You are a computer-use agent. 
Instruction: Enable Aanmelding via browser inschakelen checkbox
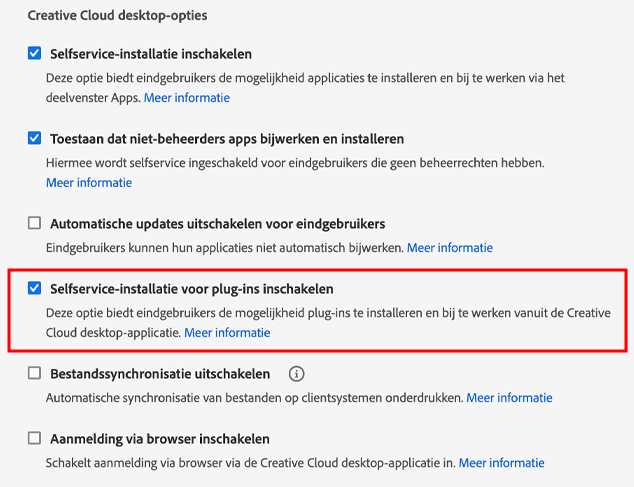pyautogui.click(x=35, y=439)
